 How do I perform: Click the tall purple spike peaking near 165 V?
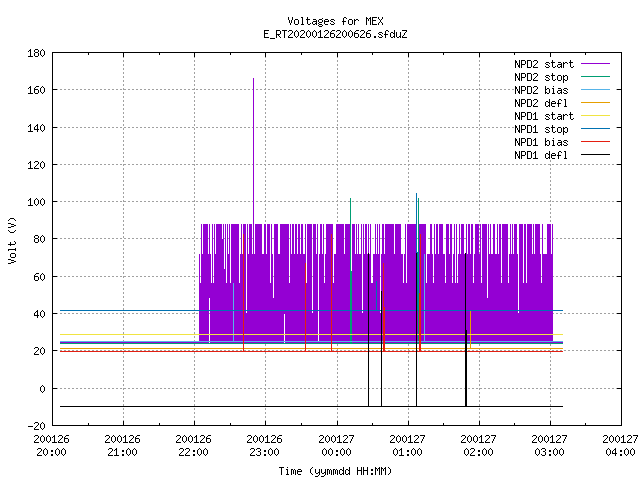(253, 151)
